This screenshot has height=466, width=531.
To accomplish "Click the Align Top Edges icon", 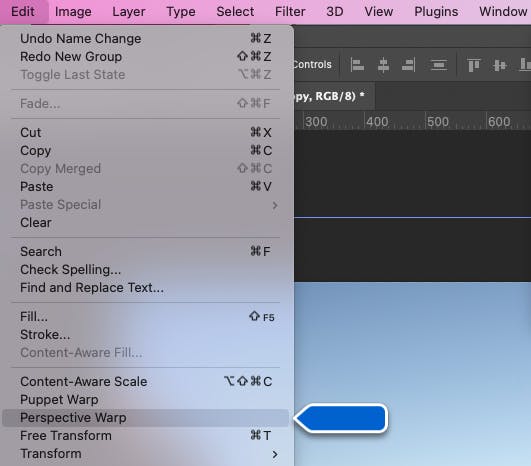I will [x=473, y=65].
